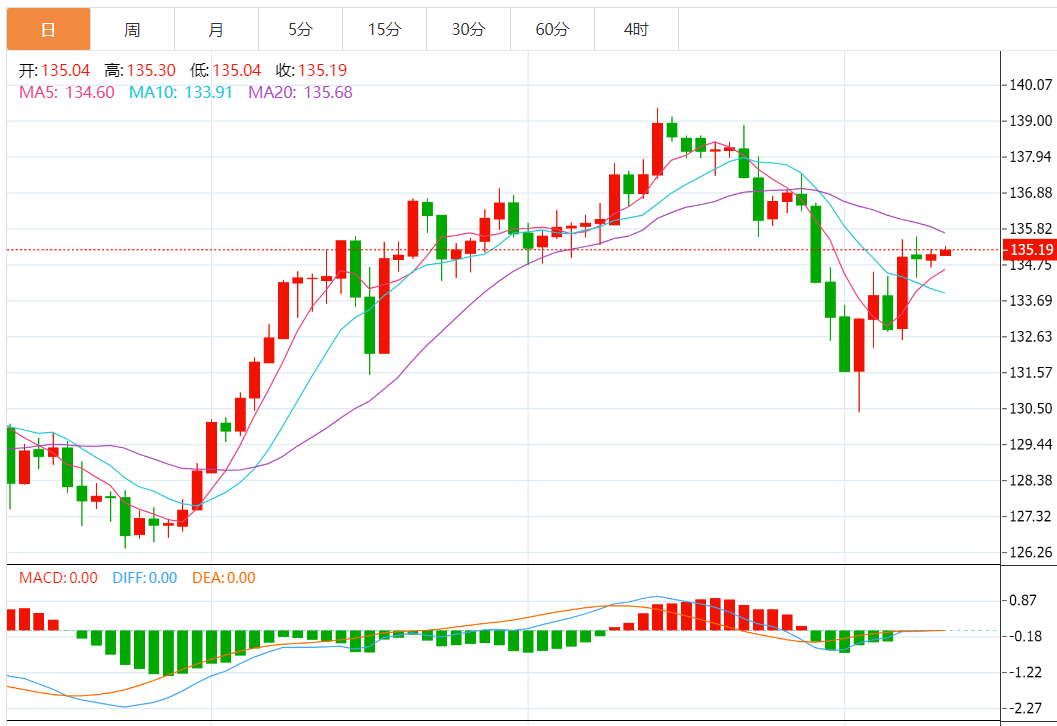Click the 高:135.30 high price value
The height and width of the screenshot is (726, 1057).
(x=140, y=70)
